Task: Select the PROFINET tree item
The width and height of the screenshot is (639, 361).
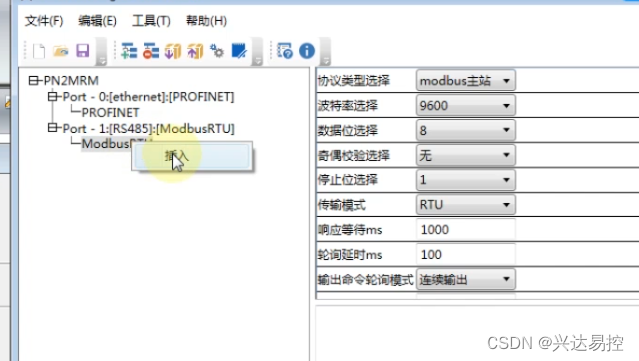Action: (x=110, y=112)
